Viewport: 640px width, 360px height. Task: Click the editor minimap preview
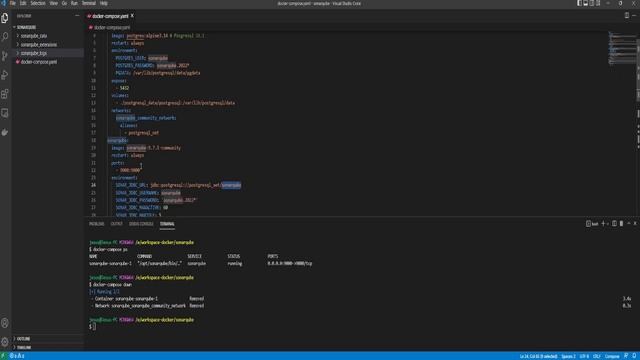point(622,48)
